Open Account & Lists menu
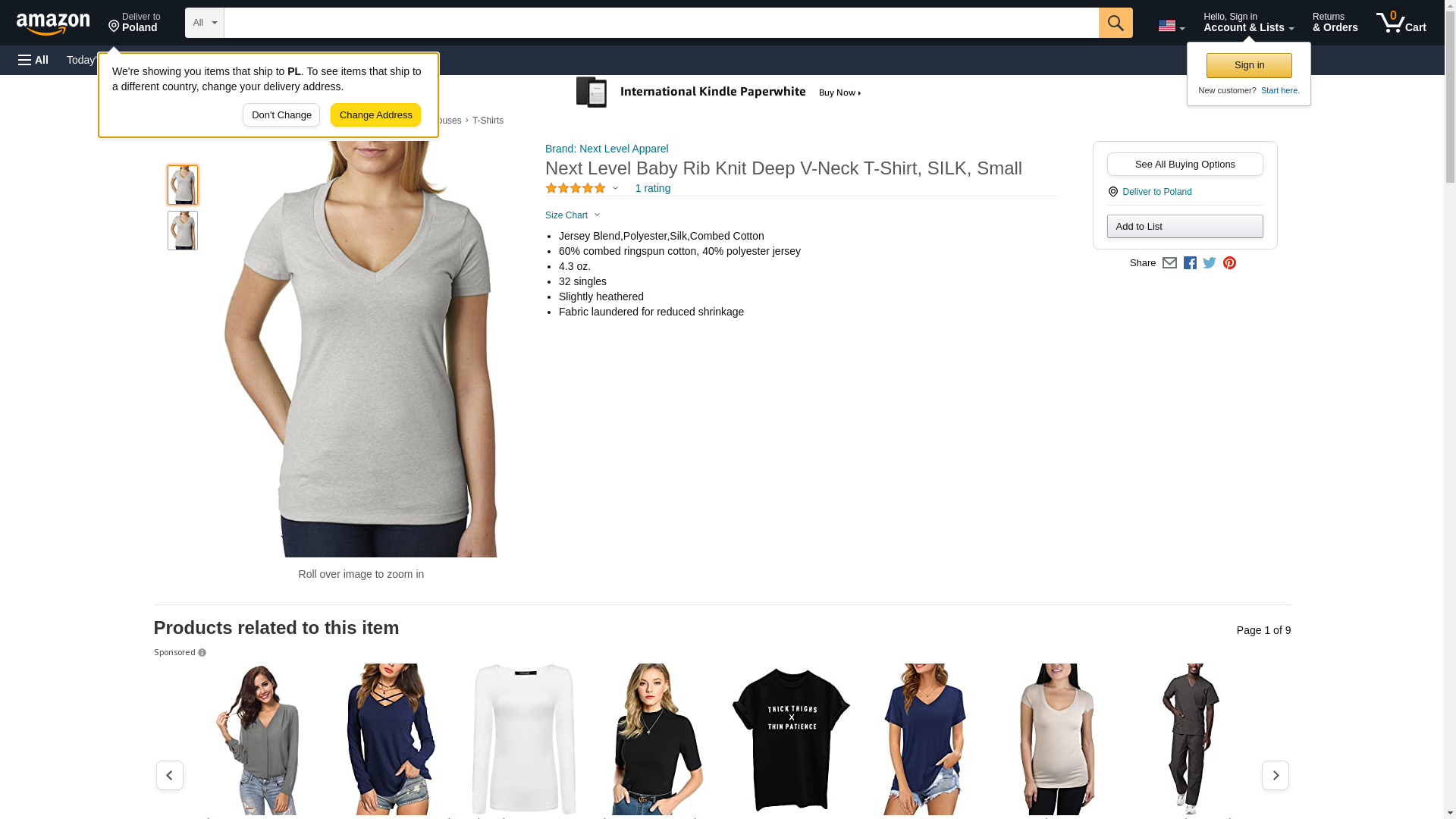The width and height of the screenshot is (1456, 819). click(1248, 23)
